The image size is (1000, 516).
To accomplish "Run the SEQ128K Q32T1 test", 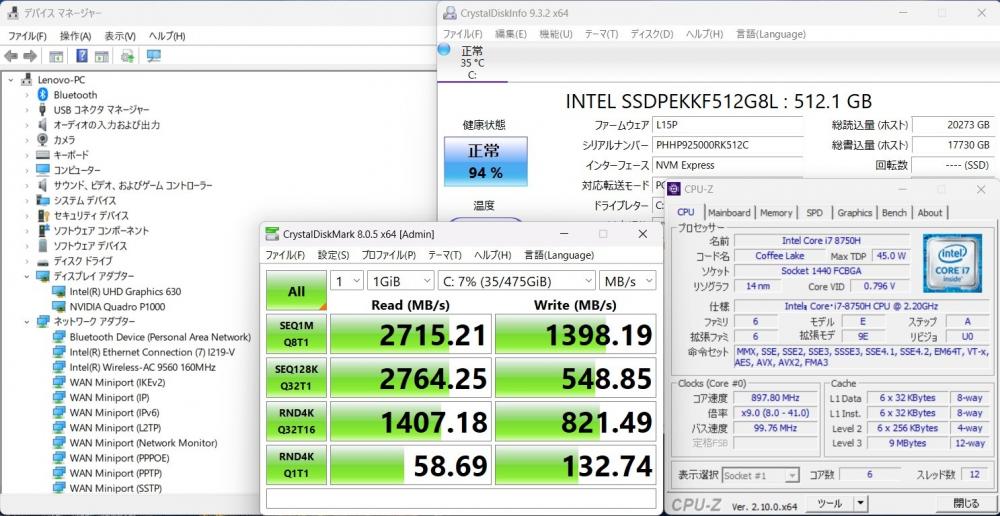I will pyautogui.click(x=297, y=378).
